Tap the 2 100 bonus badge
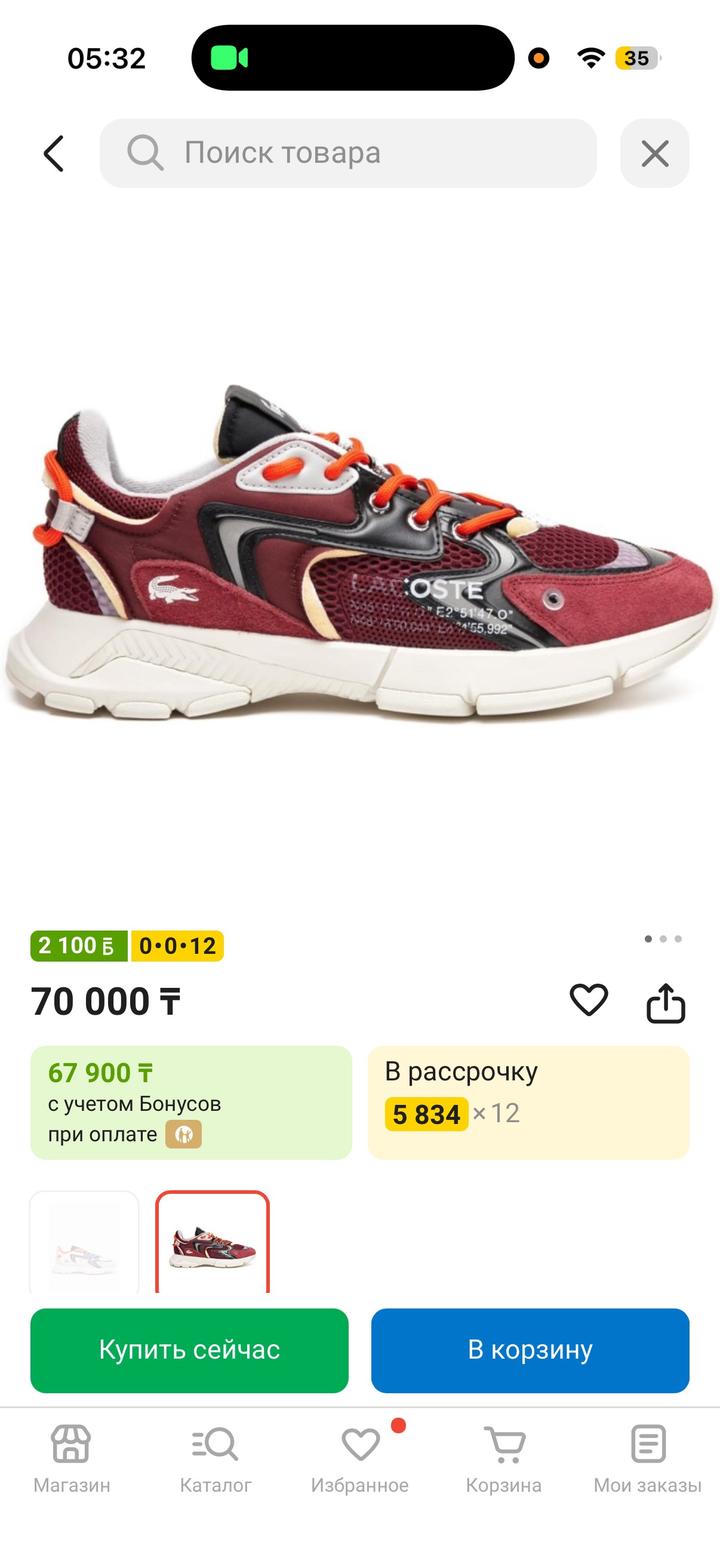 coord(79,946)
